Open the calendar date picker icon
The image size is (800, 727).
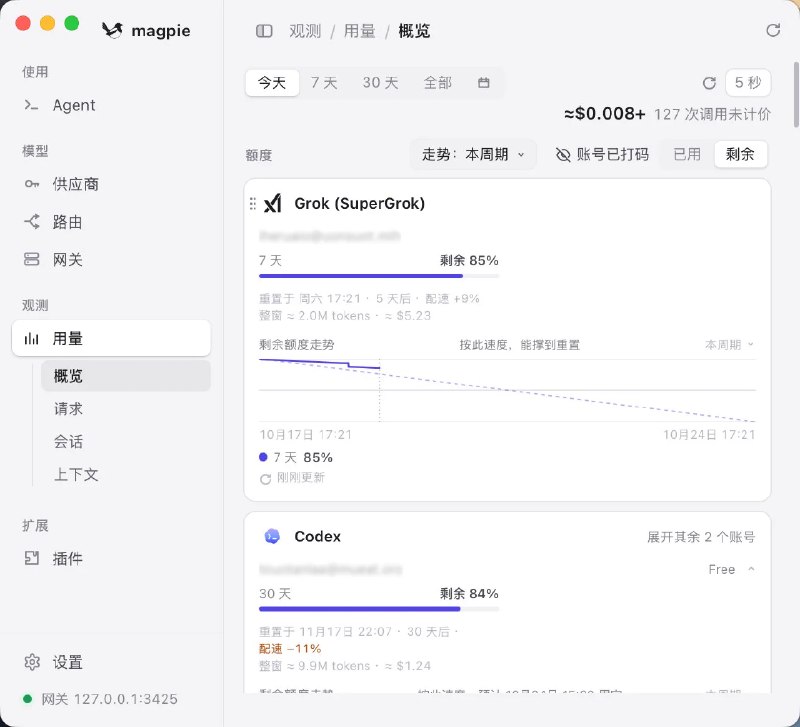point(484,83)
